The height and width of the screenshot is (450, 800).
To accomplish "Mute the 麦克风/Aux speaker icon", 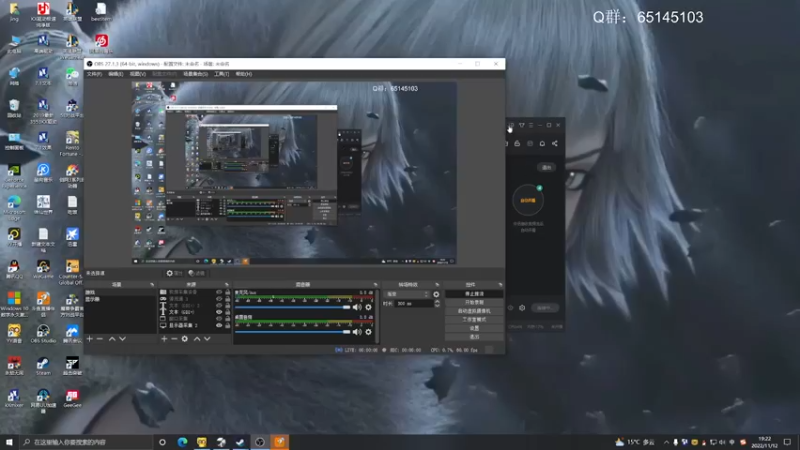I will click(x=357, y=307).
